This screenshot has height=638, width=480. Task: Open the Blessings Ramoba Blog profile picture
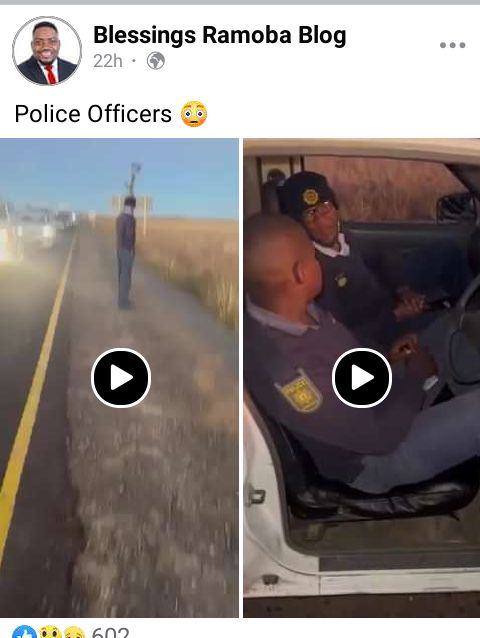[47, 50]
